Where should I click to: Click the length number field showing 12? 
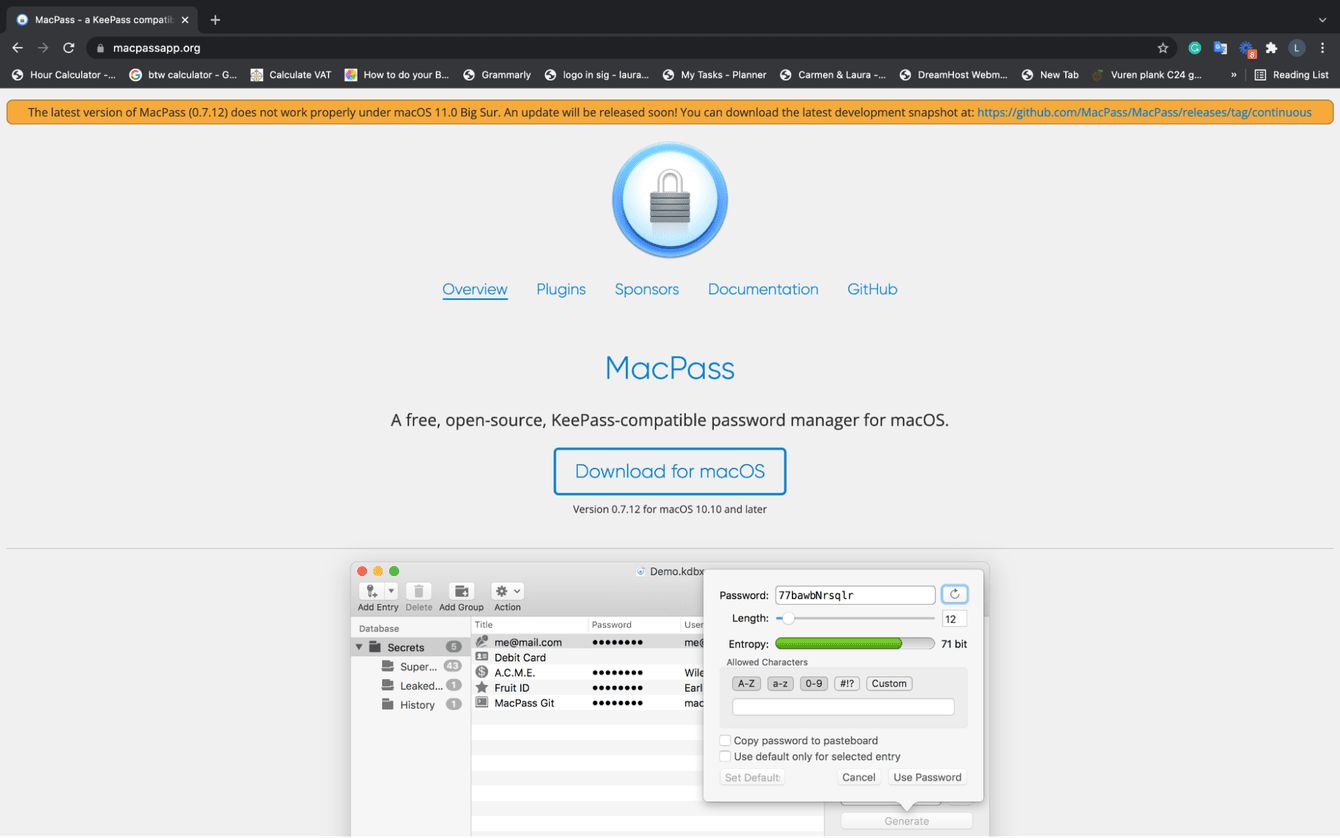tap(954, 619)
